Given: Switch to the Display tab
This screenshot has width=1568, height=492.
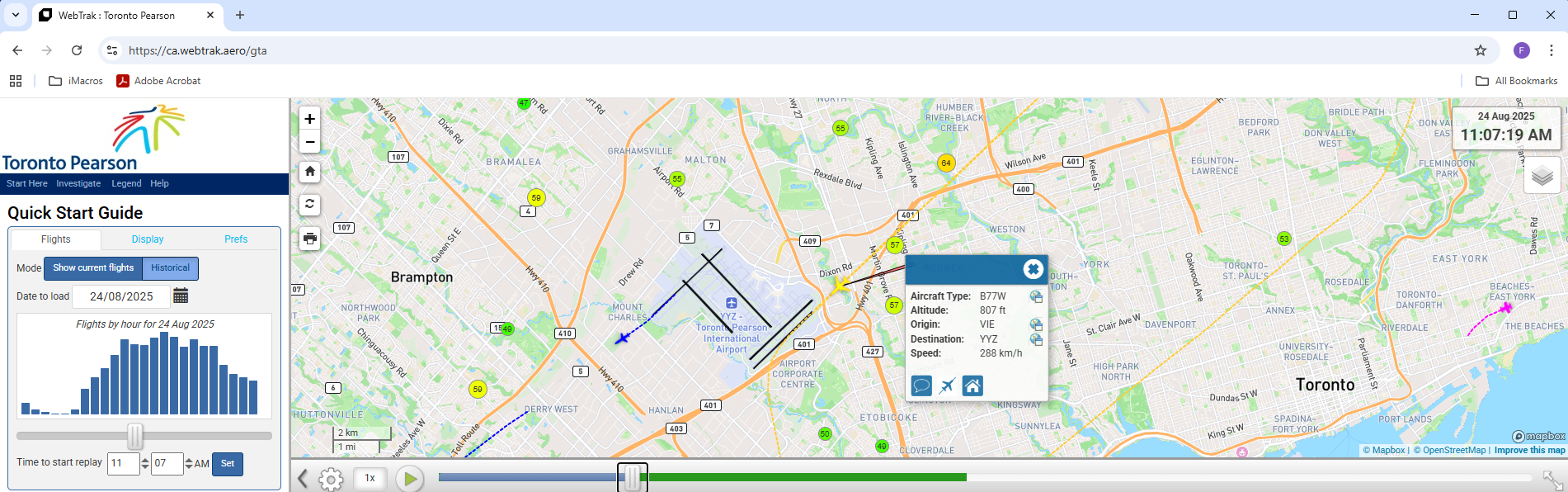Looking at the screenshot, I should coord(148,239).
